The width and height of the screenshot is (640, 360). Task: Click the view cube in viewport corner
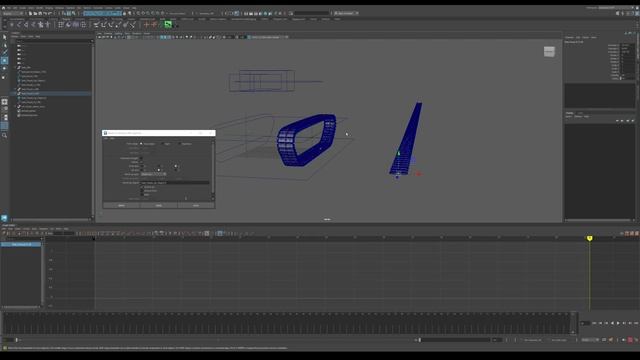tap(549, 51)
